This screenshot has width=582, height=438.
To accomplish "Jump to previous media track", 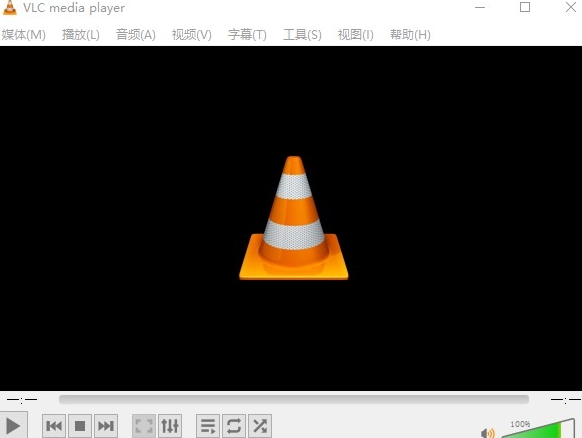I will (x=54, y=426).
